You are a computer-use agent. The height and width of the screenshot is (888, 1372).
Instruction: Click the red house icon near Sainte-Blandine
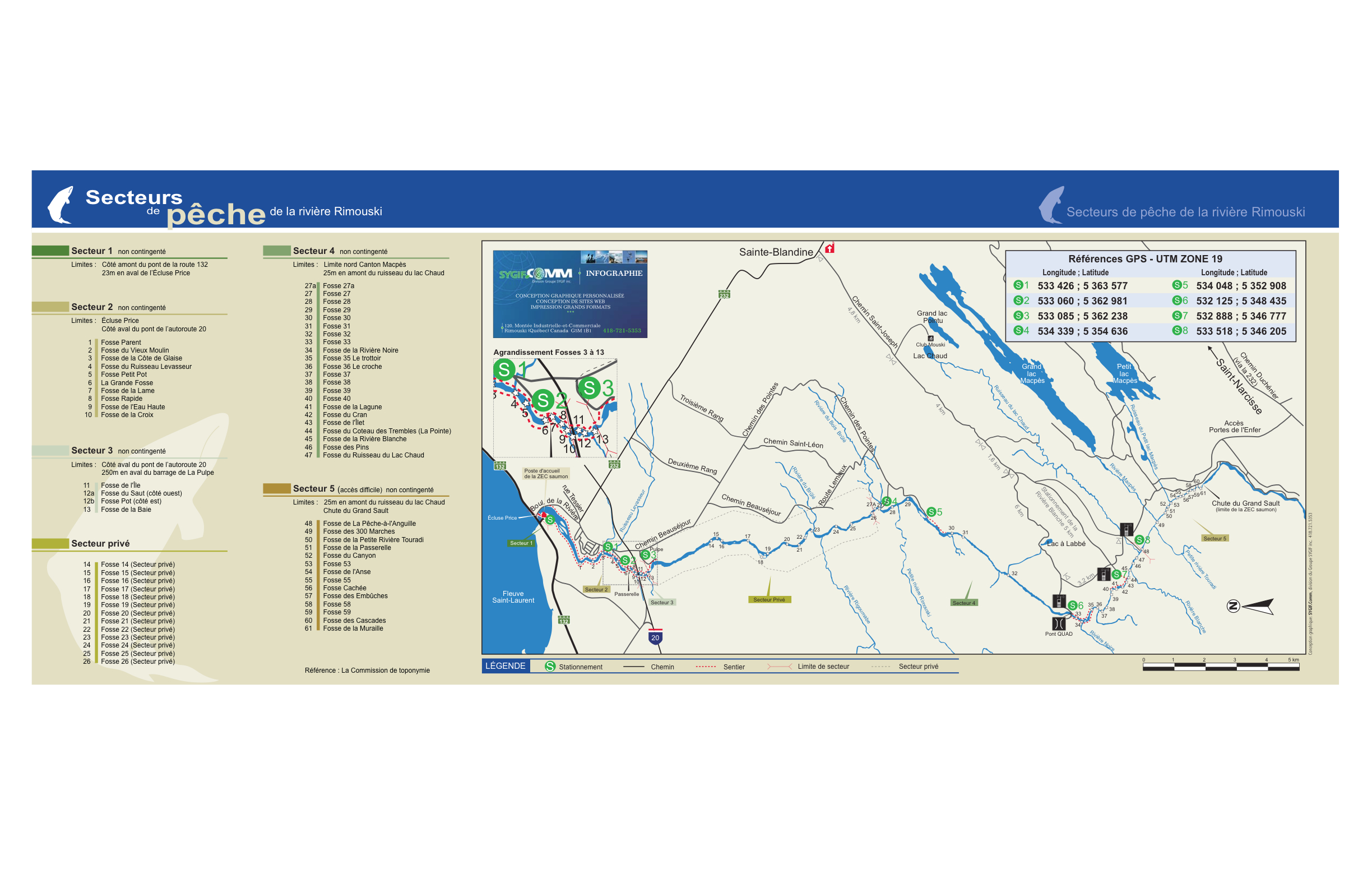[829, 248]
